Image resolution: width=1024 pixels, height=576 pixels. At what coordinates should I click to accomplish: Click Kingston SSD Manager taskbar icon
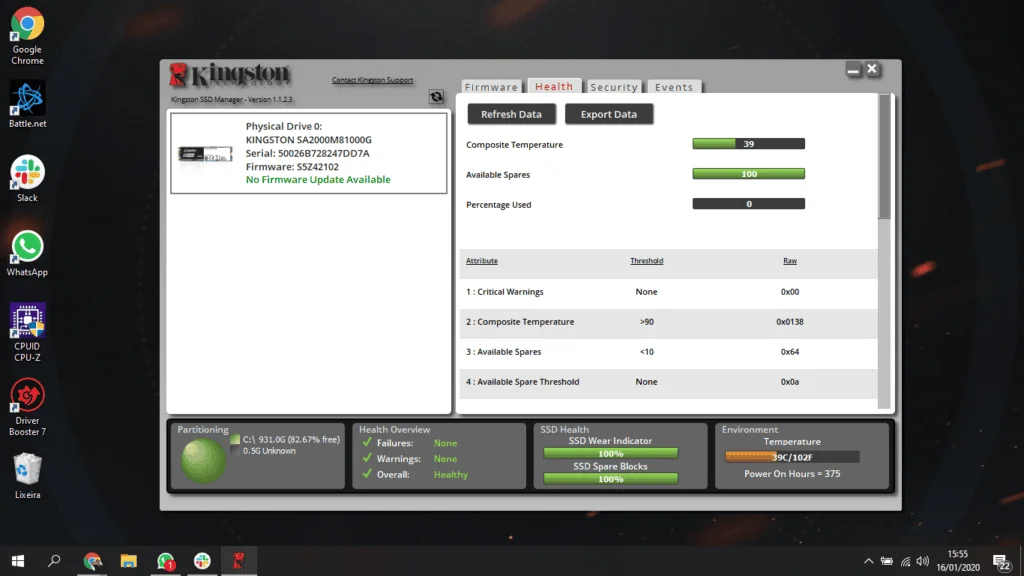click(x=239, y=561)
